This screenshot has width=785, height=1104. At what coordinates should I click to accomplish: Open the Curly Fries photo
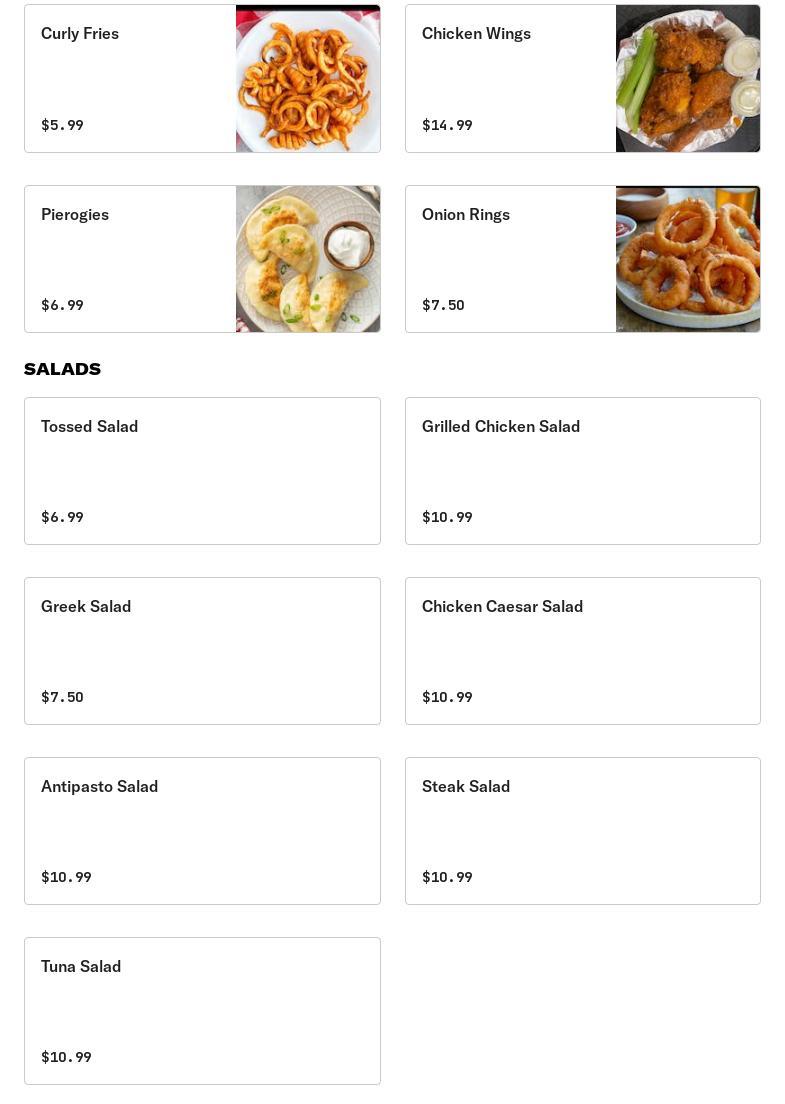click(308, 78)
